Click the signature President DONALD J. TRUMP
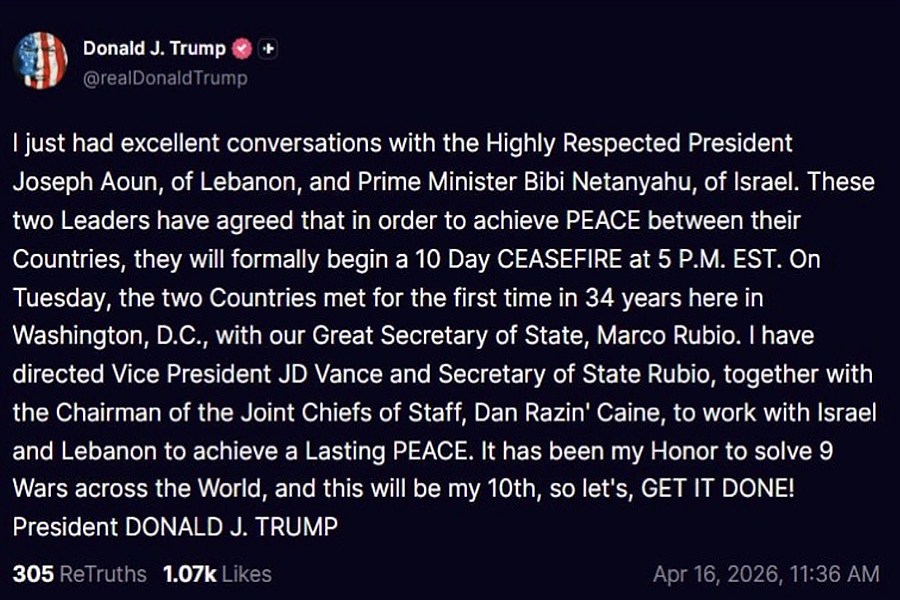The height and width of the screenshot is (600, 900). coord(175,525)
